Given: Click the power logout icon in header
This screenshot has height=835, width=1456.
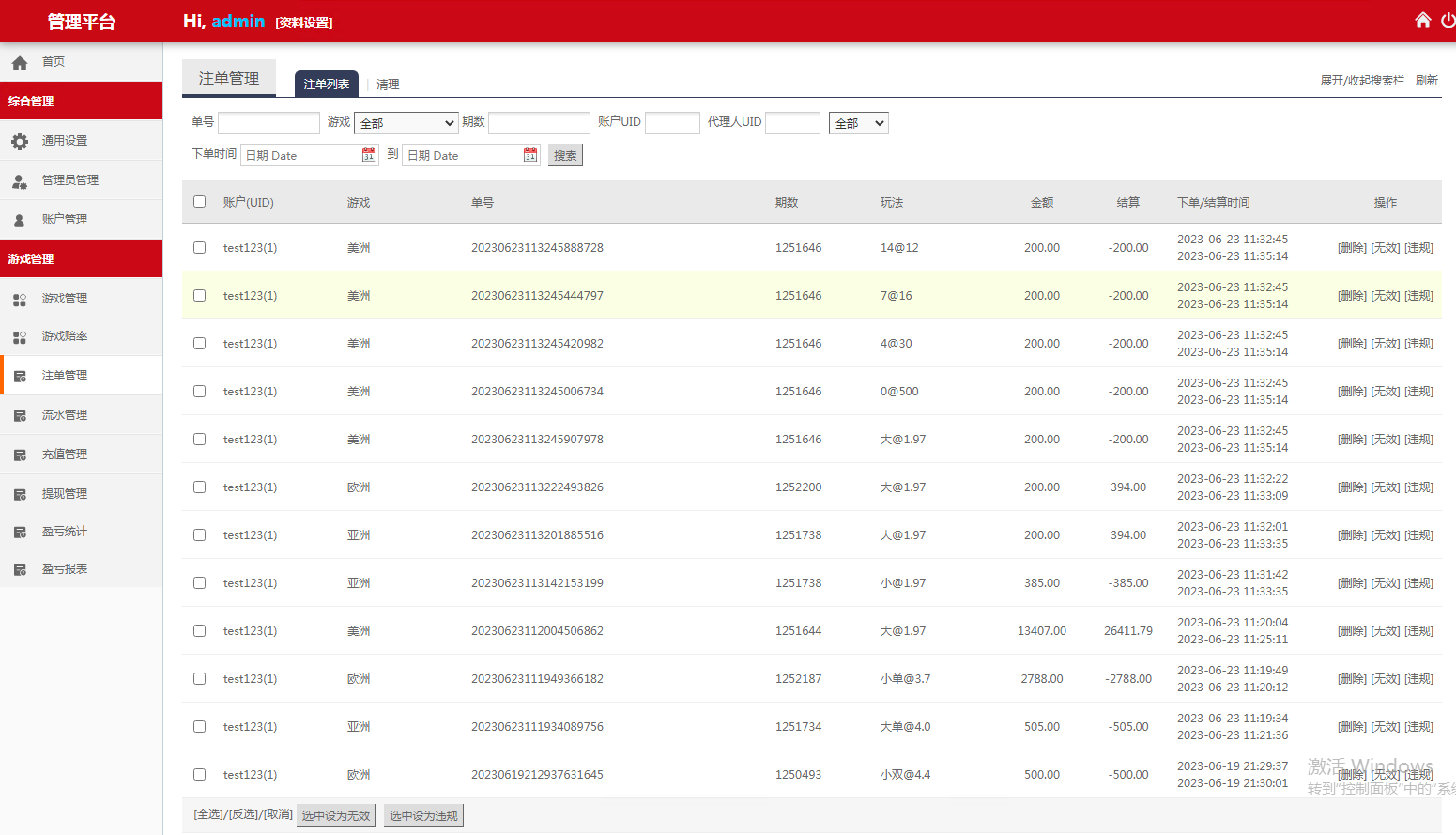Looking at the screenshot, I should (1448, 21).
